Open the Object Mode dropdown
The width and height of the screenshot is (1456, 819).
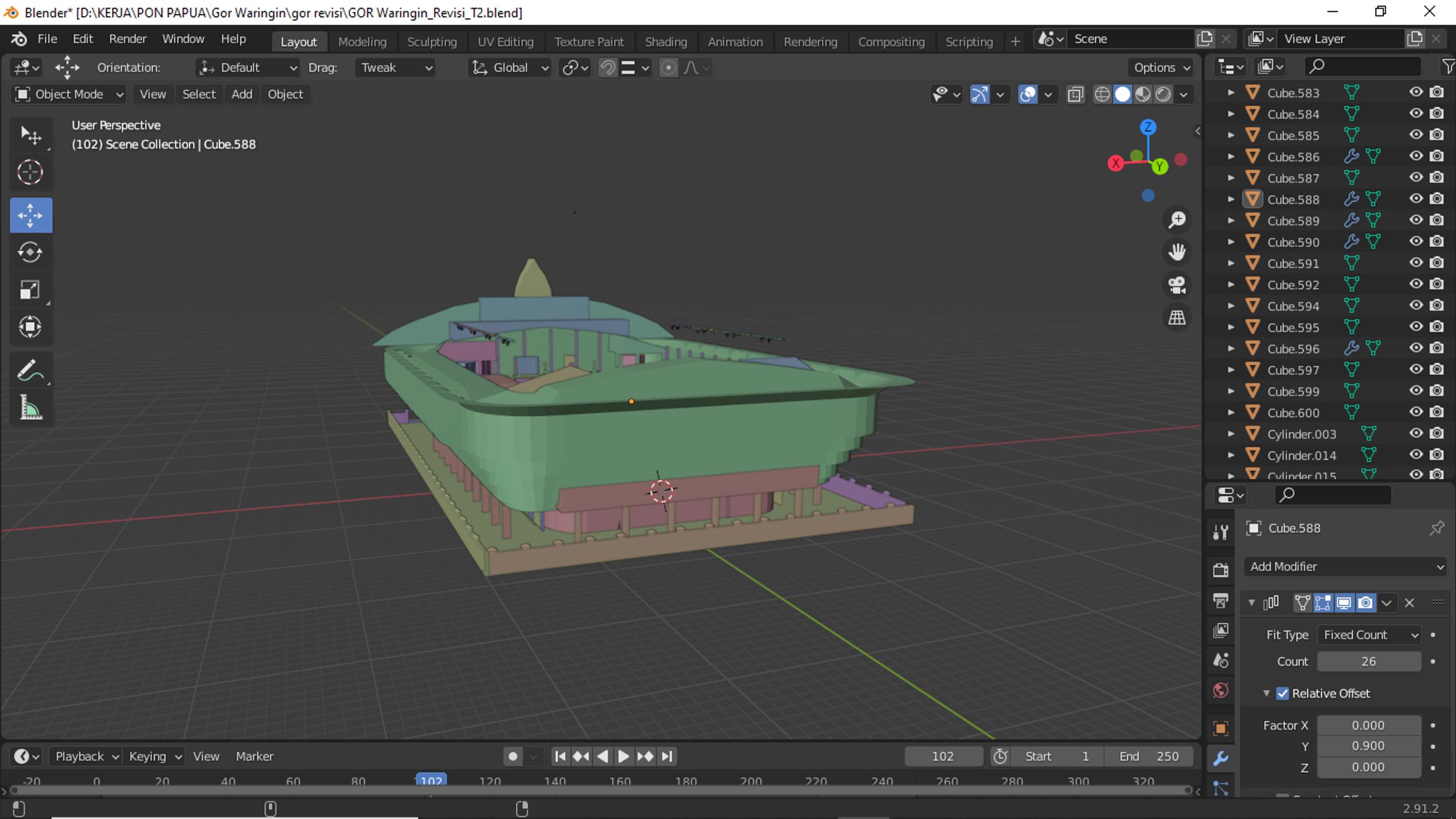[69, 94]
